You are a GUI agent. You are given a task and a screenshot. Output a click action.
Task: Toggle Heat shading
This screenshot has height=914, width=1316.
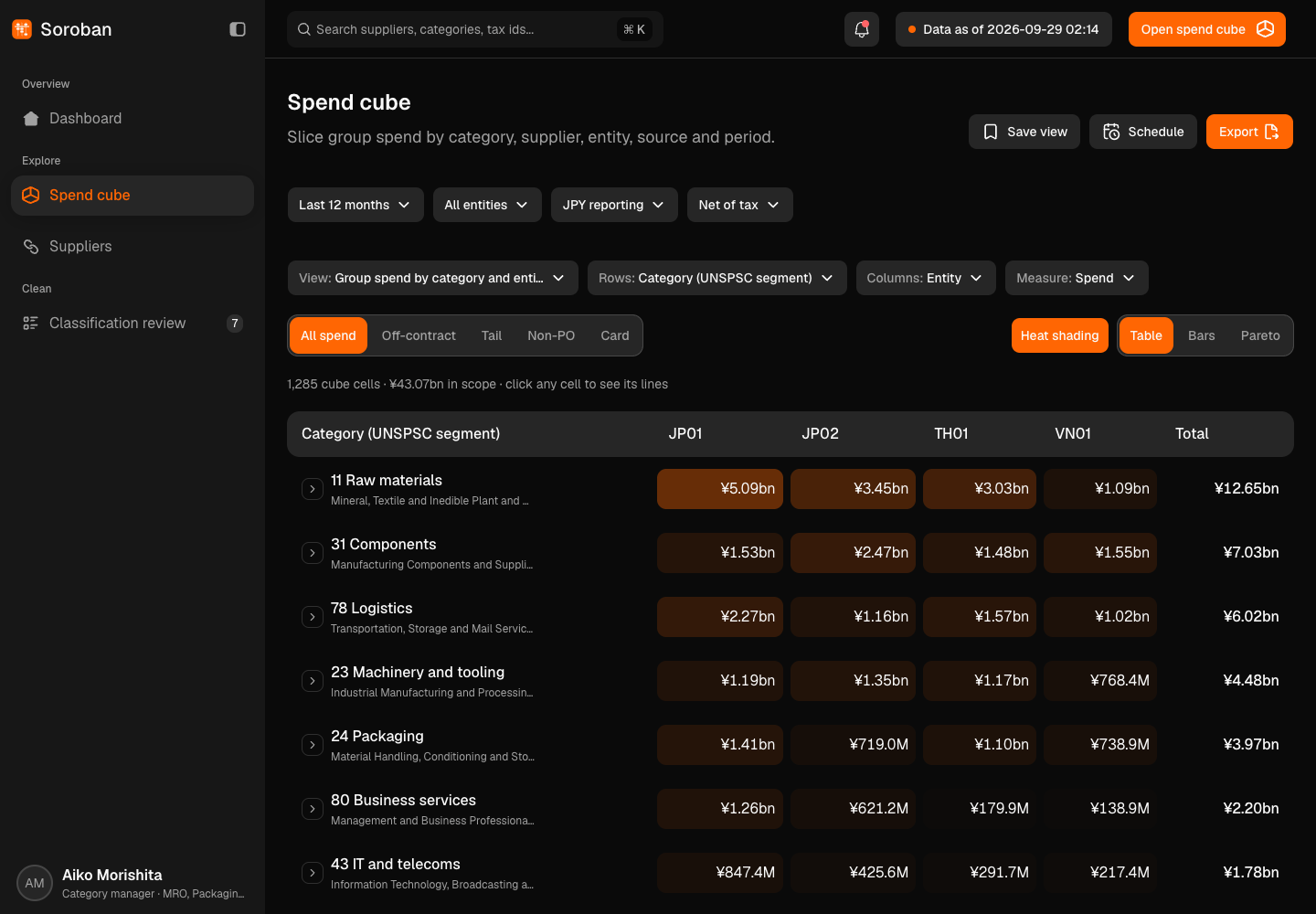point(1060,335)
